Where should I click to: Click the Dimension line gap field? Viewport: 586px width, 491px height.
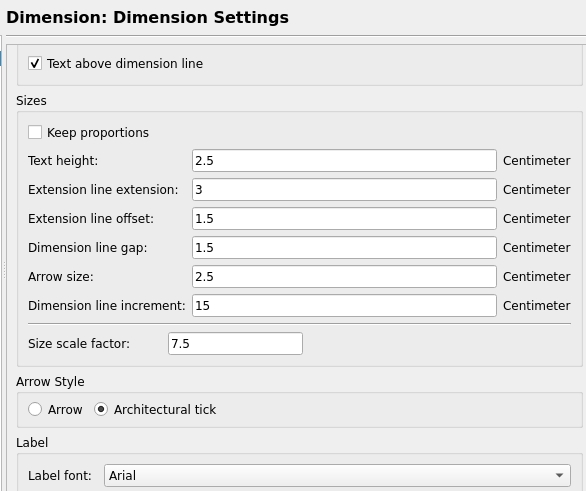(x=344, y=247)
